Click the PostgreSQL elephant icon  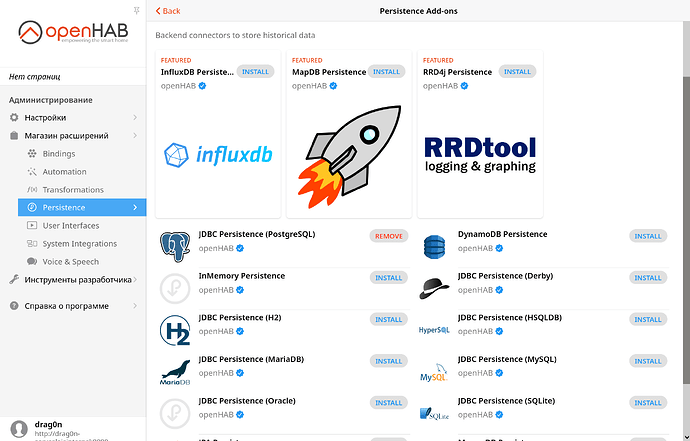(x=175, y=247)
